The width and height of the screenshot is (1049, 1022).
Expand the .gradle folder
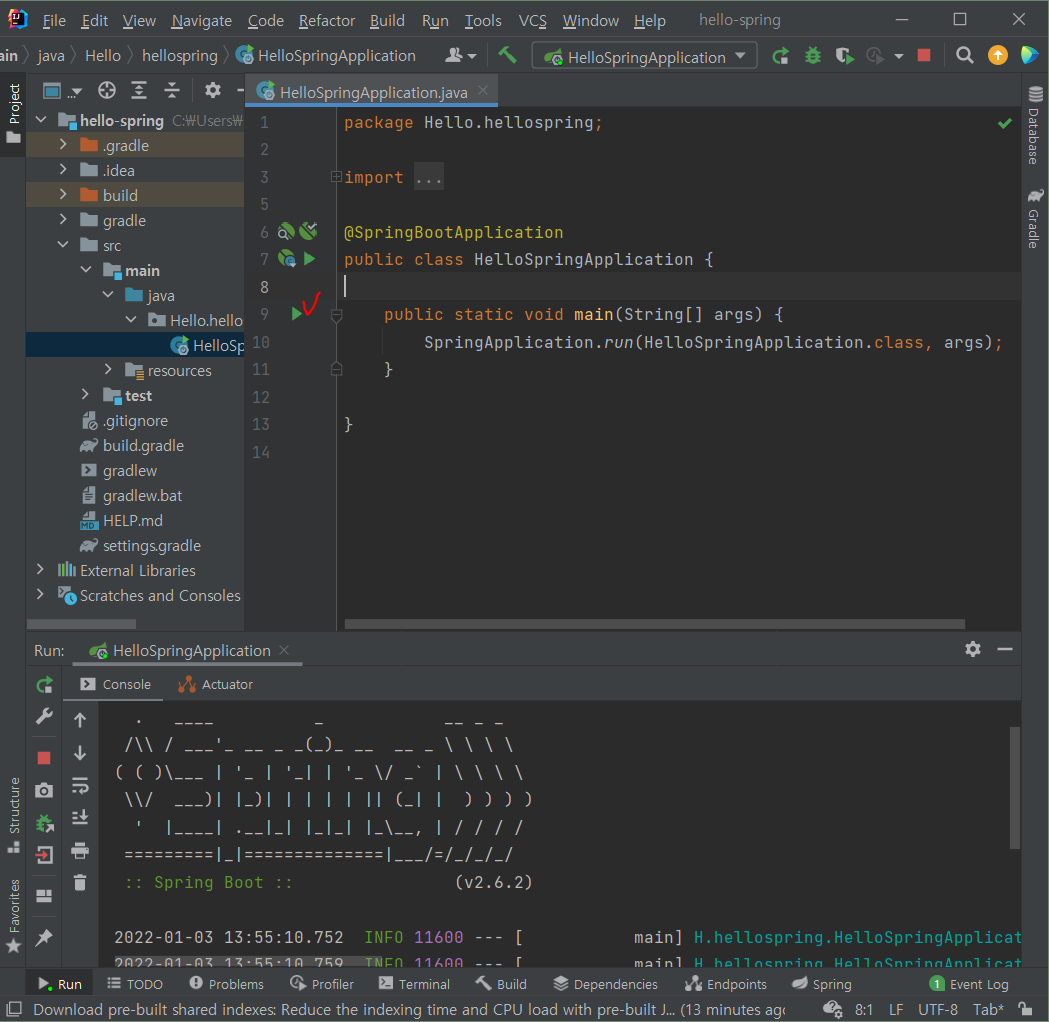pos(63,144)
